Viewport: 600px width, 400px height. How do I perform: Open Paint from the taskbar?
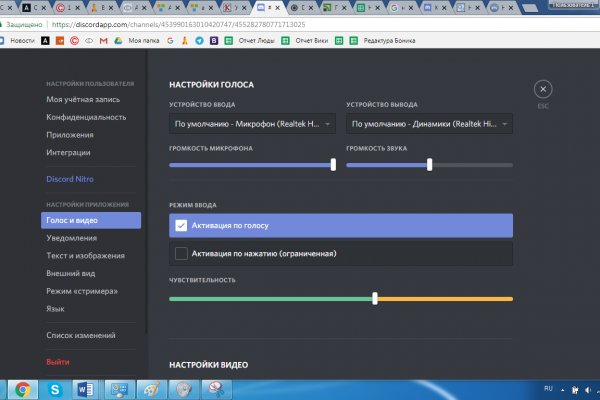pos(151,389)
